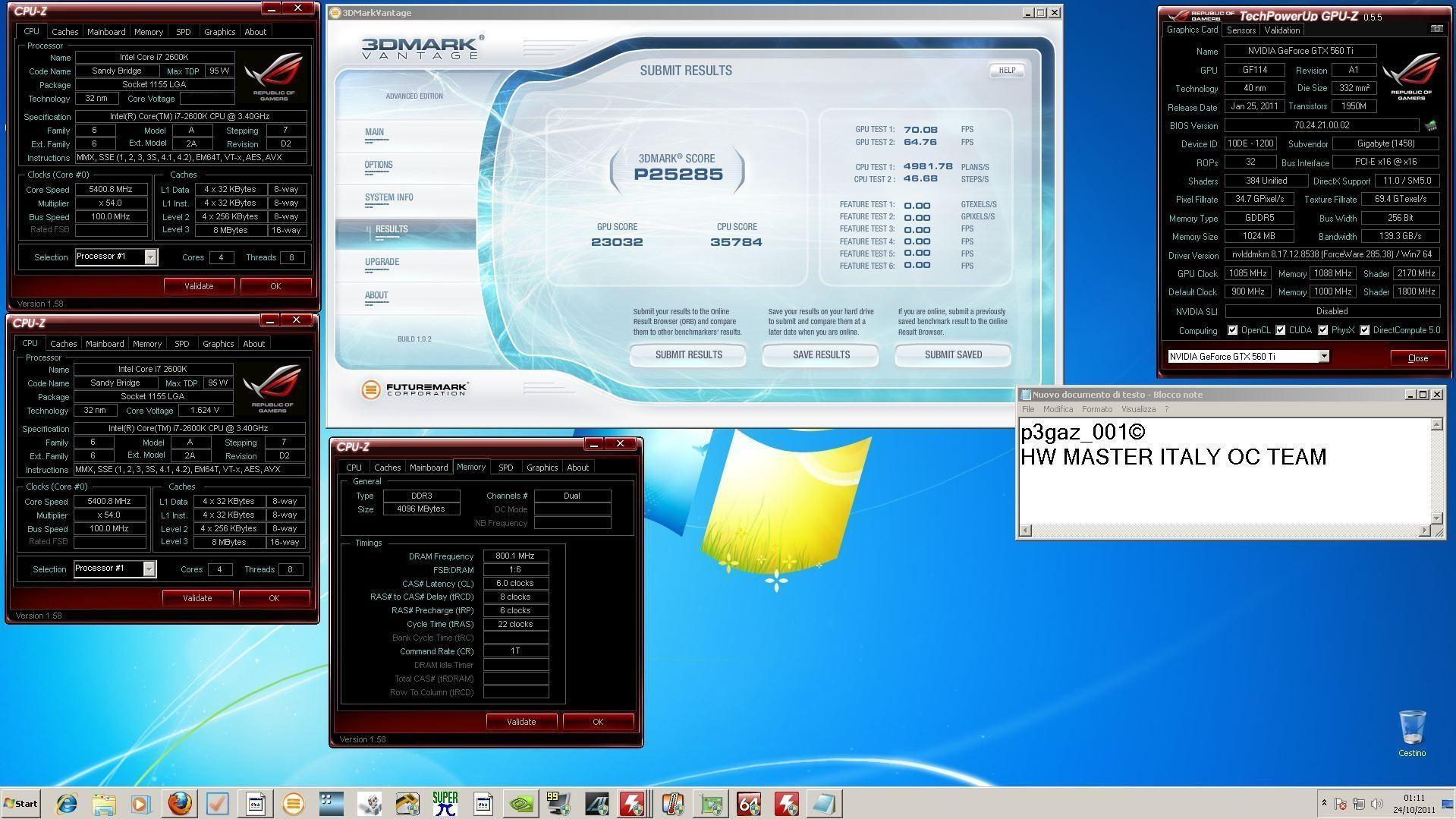Click Close button in GPU-Z
Screen dimensions: 1456x819
tap(1417, 358)
